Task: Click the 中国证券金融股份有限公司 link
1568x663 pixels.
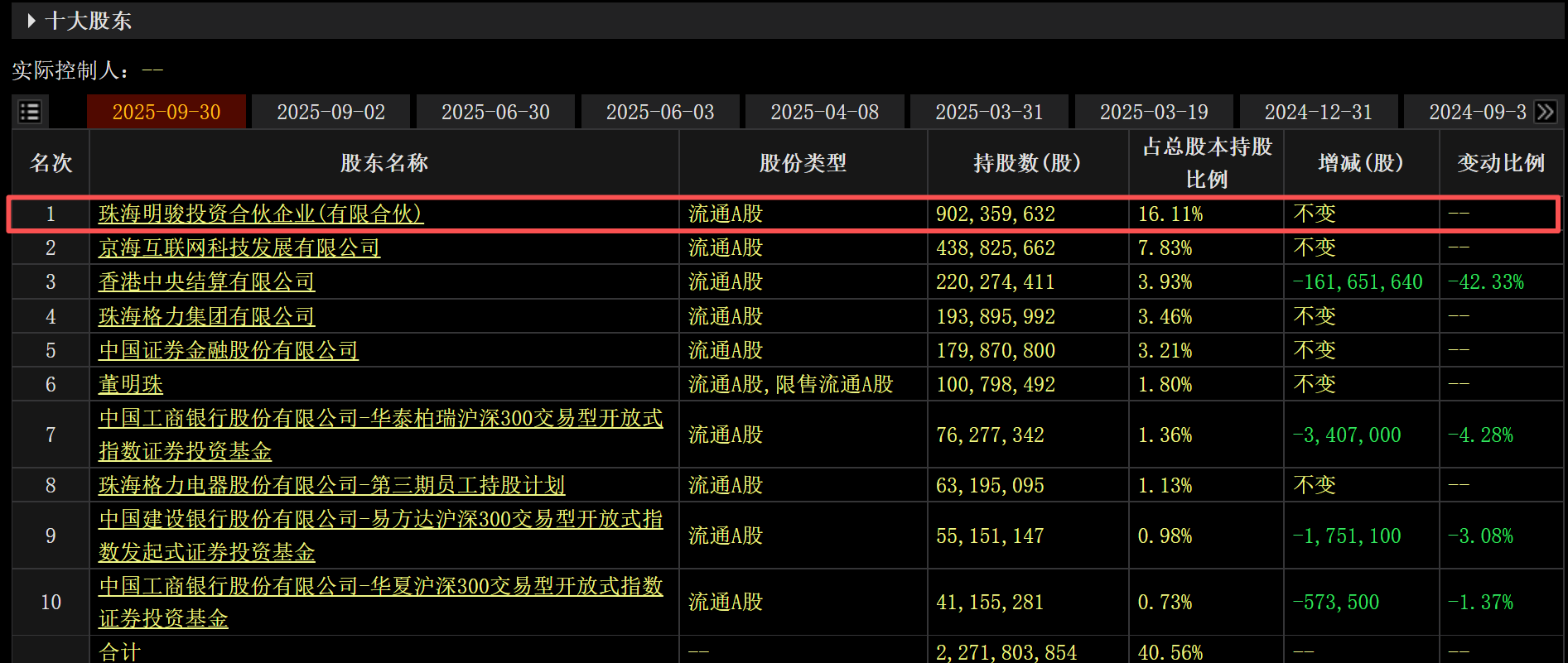Action: pyautogui.click(x=228, y=351)
